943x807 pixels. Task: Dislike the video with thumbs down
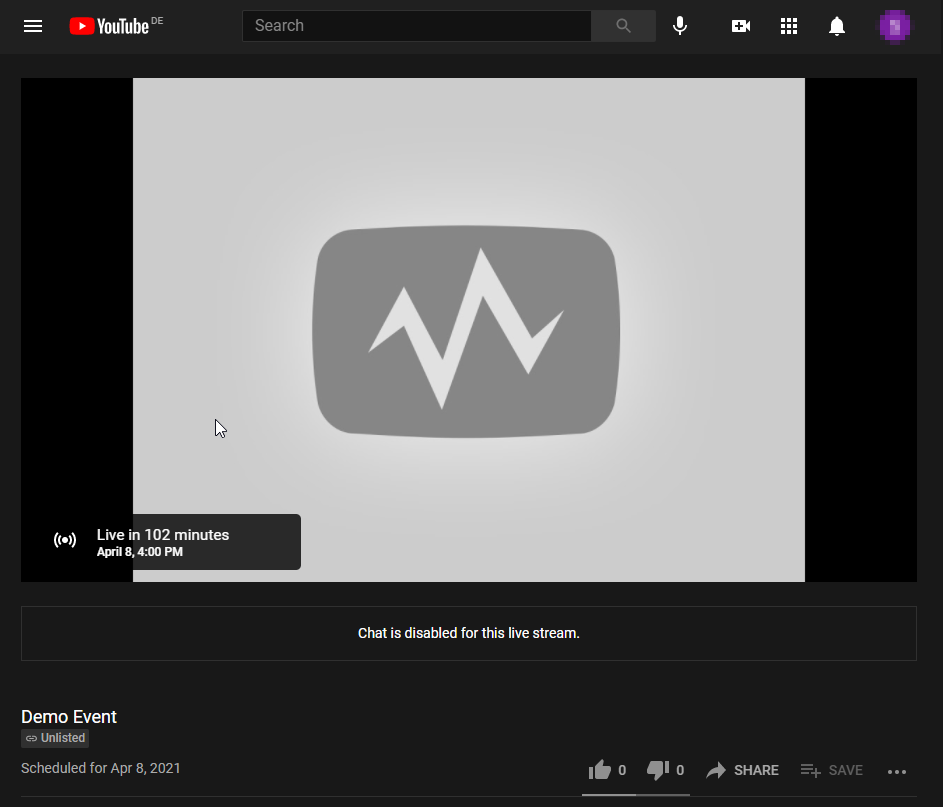pyautogui.click(x=657, y=770)
